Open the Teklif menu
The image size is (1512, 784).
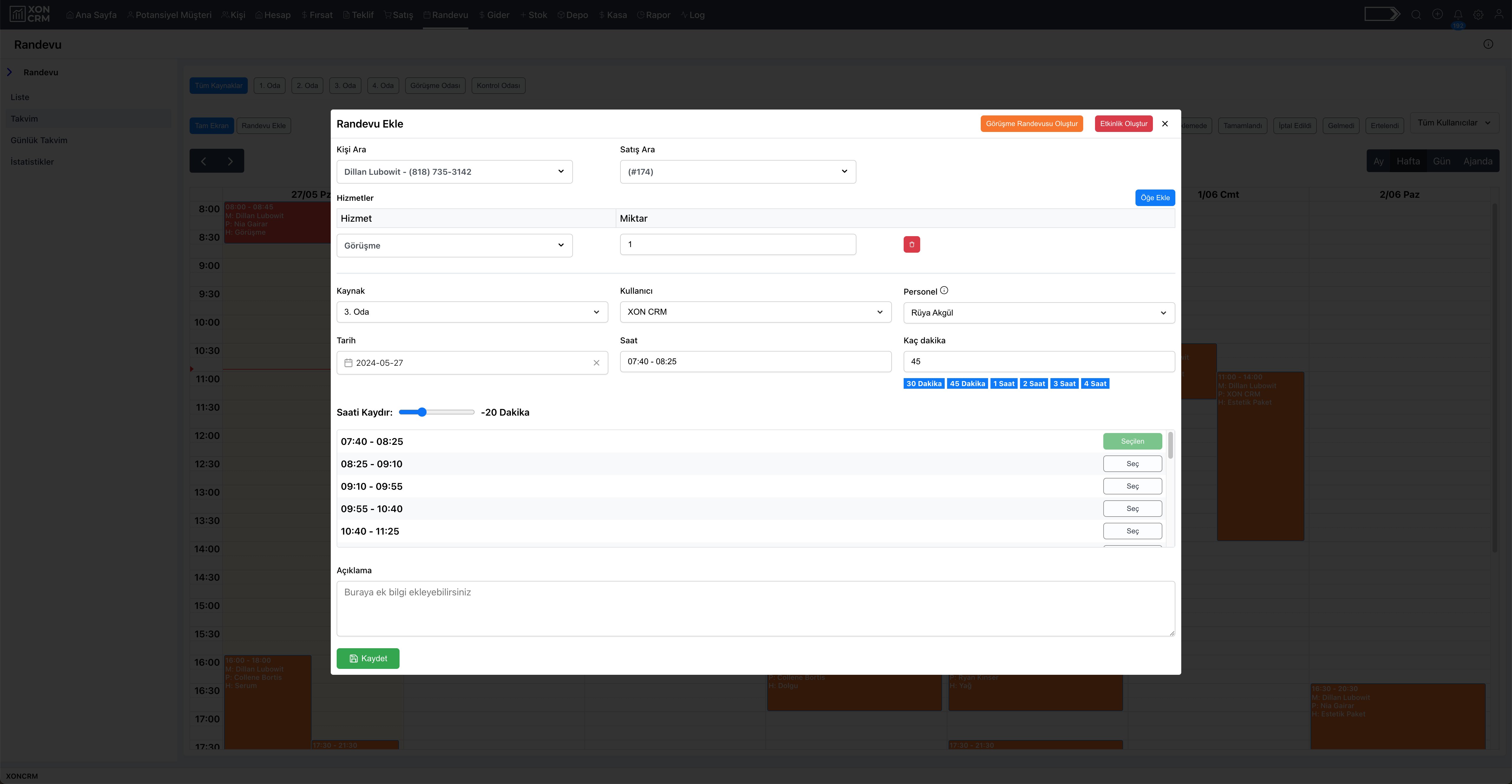click(358, 15)
